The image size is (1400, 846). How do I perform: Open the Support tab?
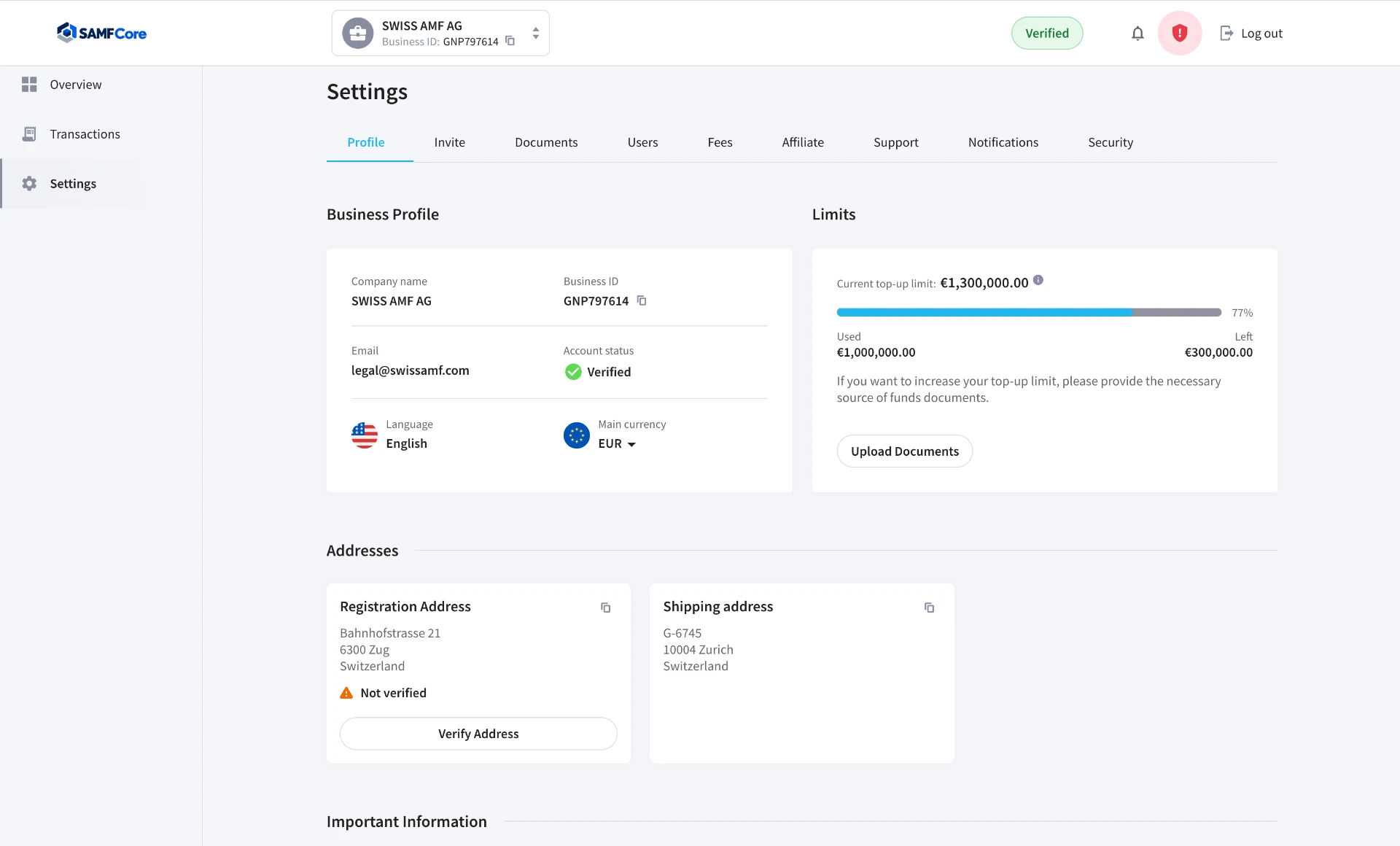[896, 142]
